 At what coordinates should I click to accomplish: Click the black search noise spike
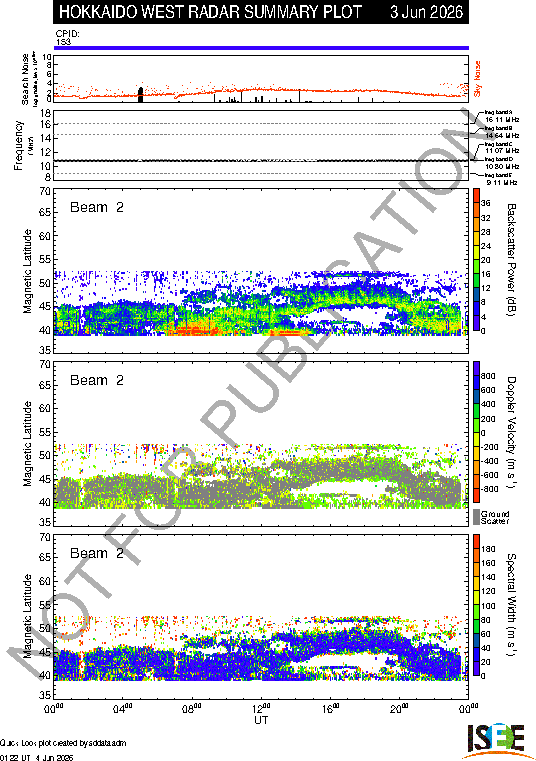tap(141, 95)
